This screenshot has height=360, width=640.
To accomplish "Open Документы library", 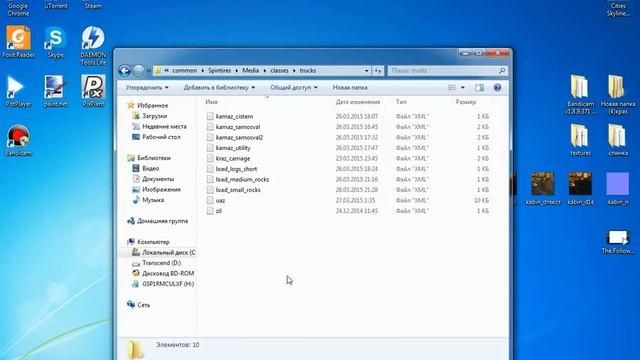I will (x=158, y=179).
